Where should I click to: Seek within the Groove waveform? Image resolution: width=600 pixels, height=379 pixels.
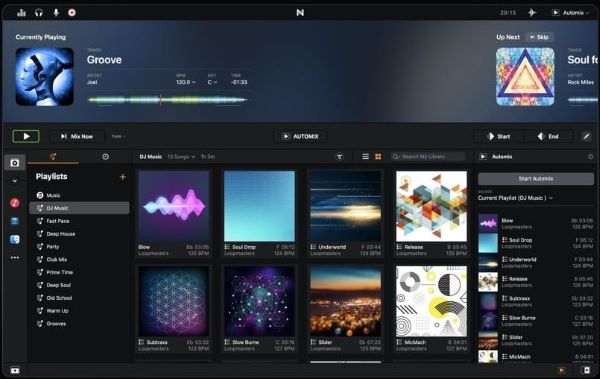(x=167, y=100)
